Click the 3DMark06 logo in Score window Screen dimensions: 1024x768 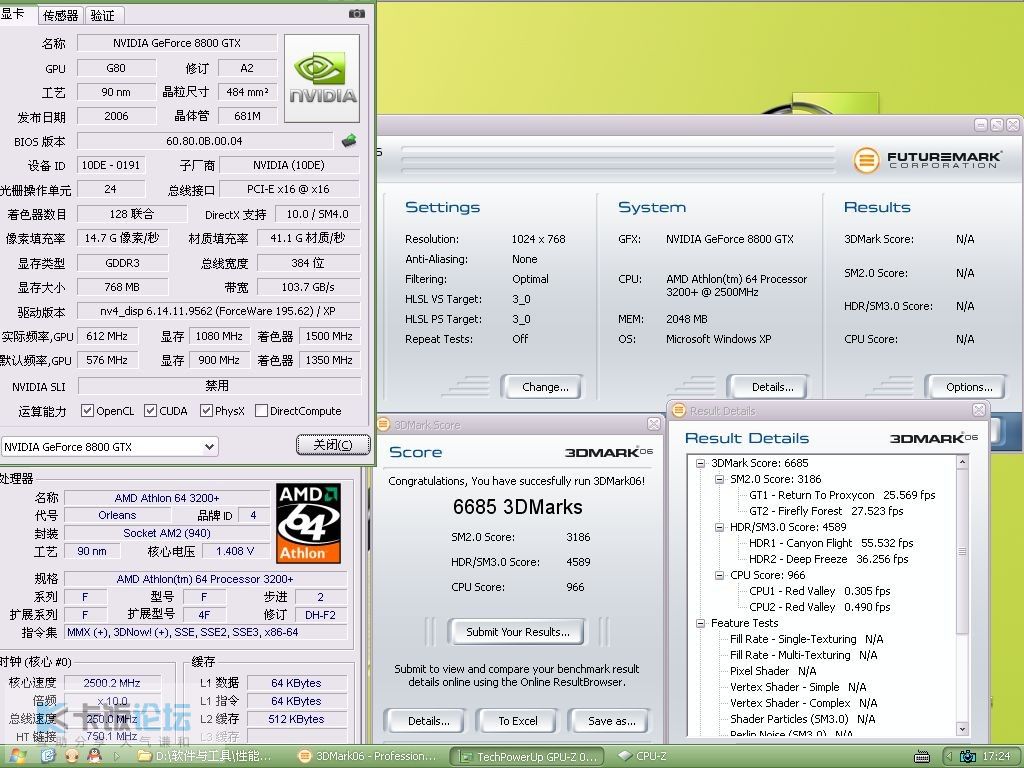click(609, 452)
